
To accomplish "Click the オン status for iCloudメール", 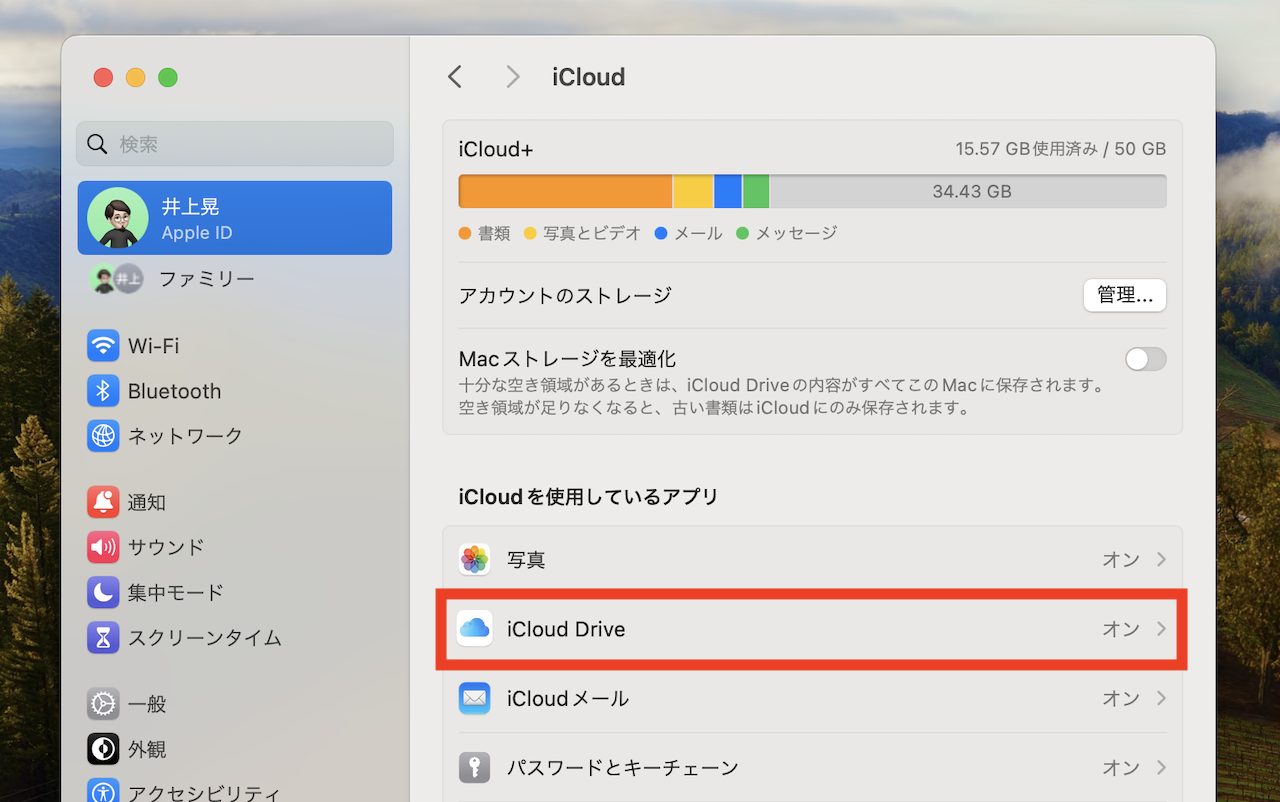I will (x=1121, y=698).
